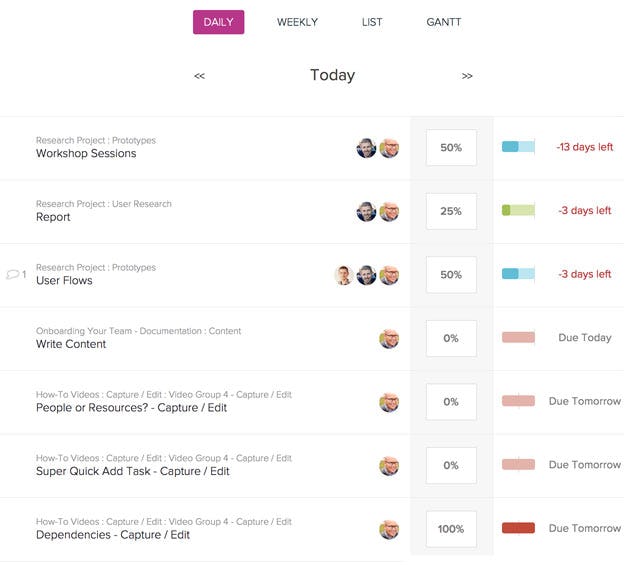
Task: Click the red progress bar on Dependencies
Action: [x=518, y=528]
